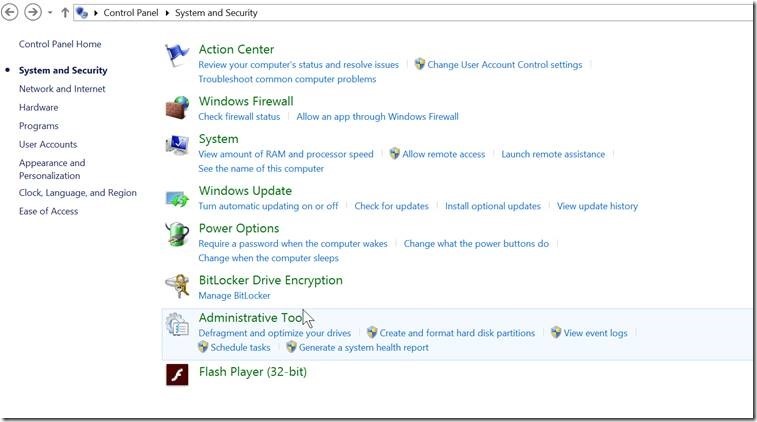
Task: Click Require a password when the computer wakes
Action: point(293,244)
